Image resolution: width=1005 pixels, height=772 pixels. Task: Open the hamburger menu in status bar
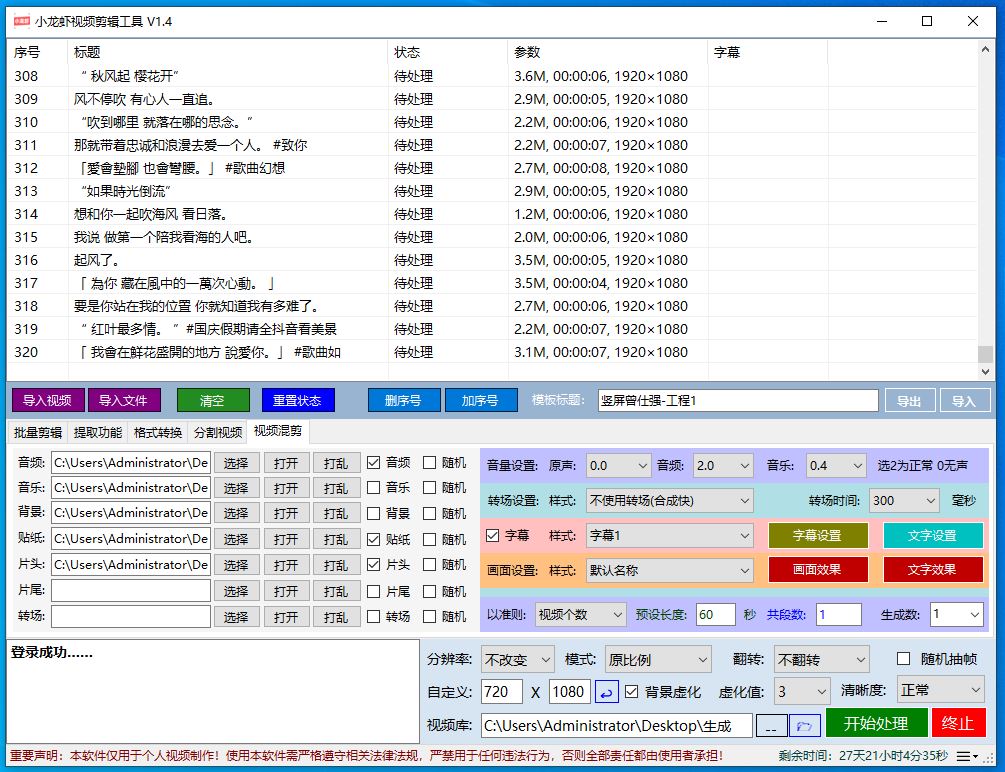pos(967,756)
